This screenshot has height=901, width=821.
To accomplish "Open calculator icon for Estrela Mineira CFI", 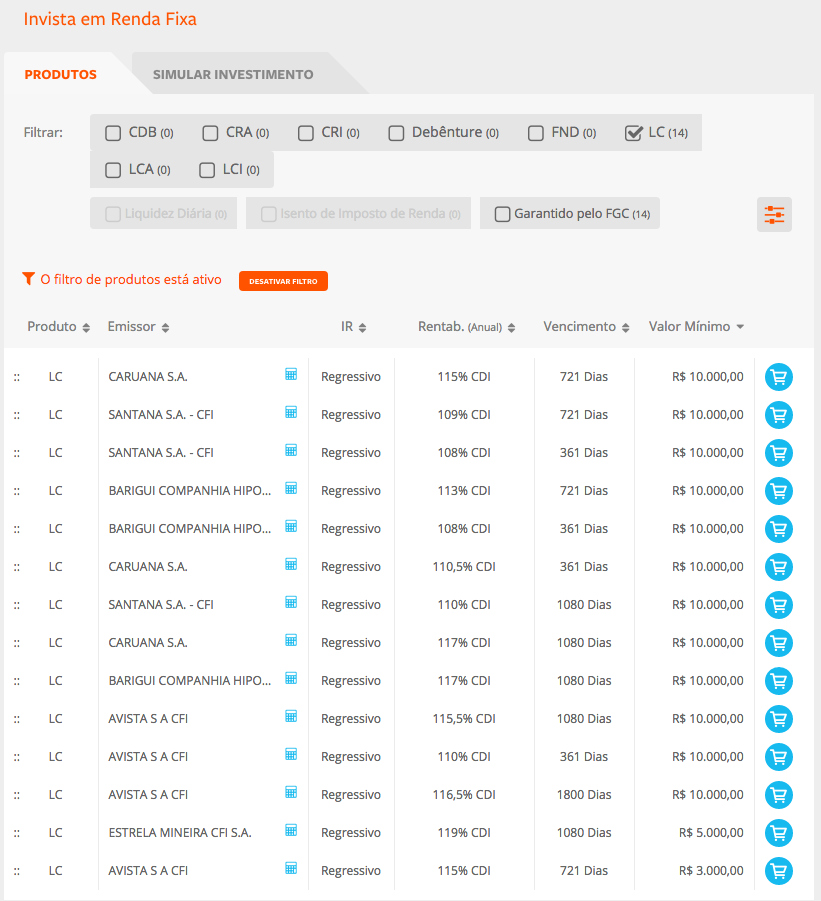I will click(x=291, y=831).
